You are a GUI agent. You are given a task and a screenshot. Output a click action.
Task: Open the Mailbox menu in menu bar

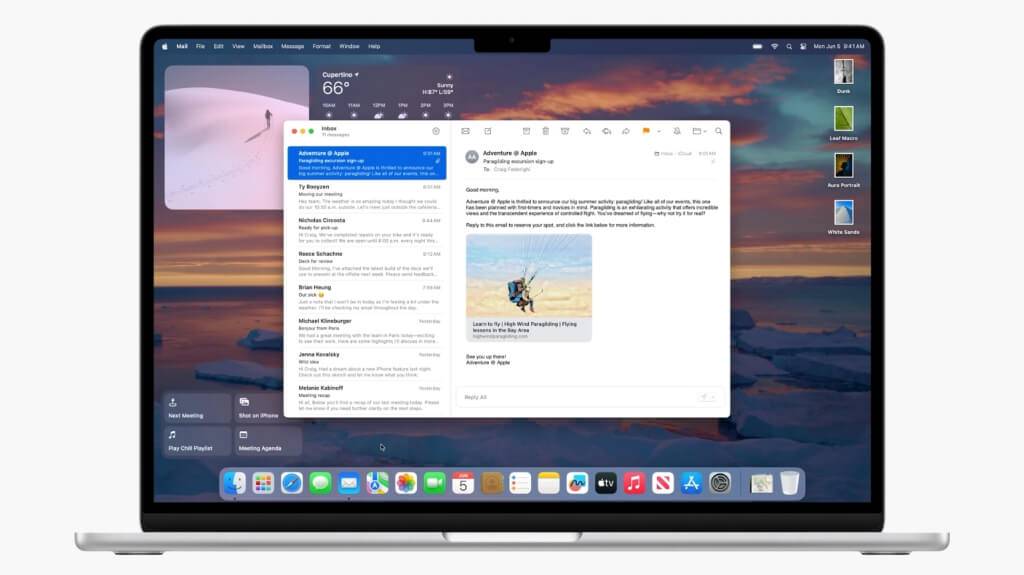(x=263, y=46)
